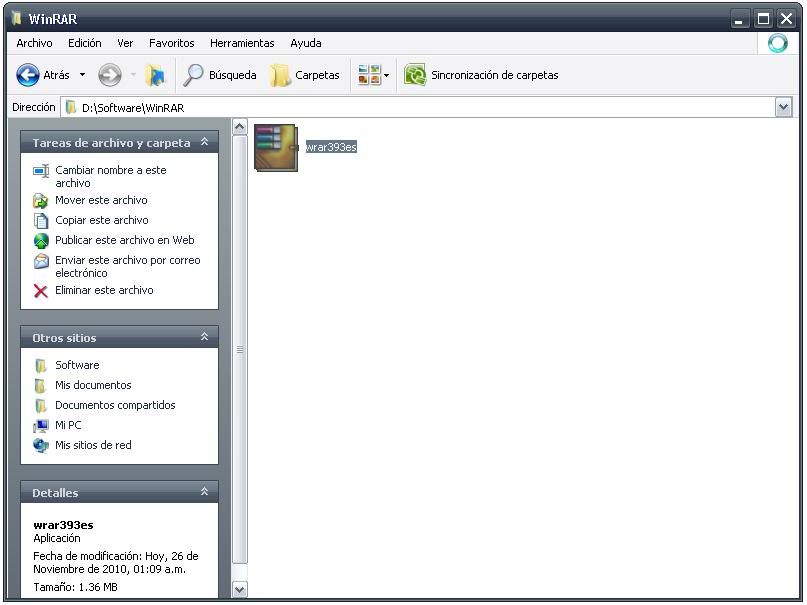807x605 pixels.
Task: Click Copiar este archivo link
Action: click(x=101, y=220)
